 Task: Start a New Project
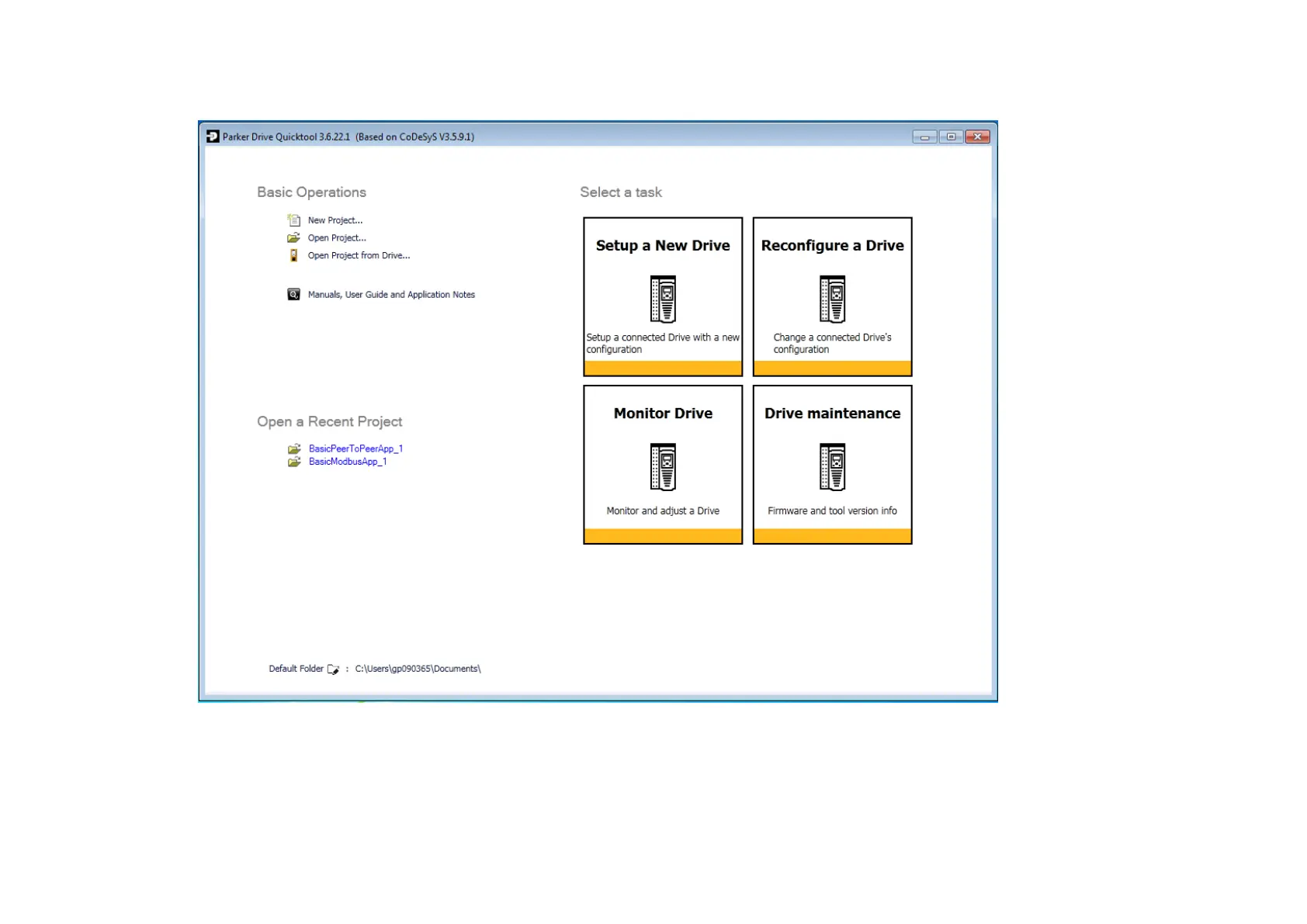point(335,220)
